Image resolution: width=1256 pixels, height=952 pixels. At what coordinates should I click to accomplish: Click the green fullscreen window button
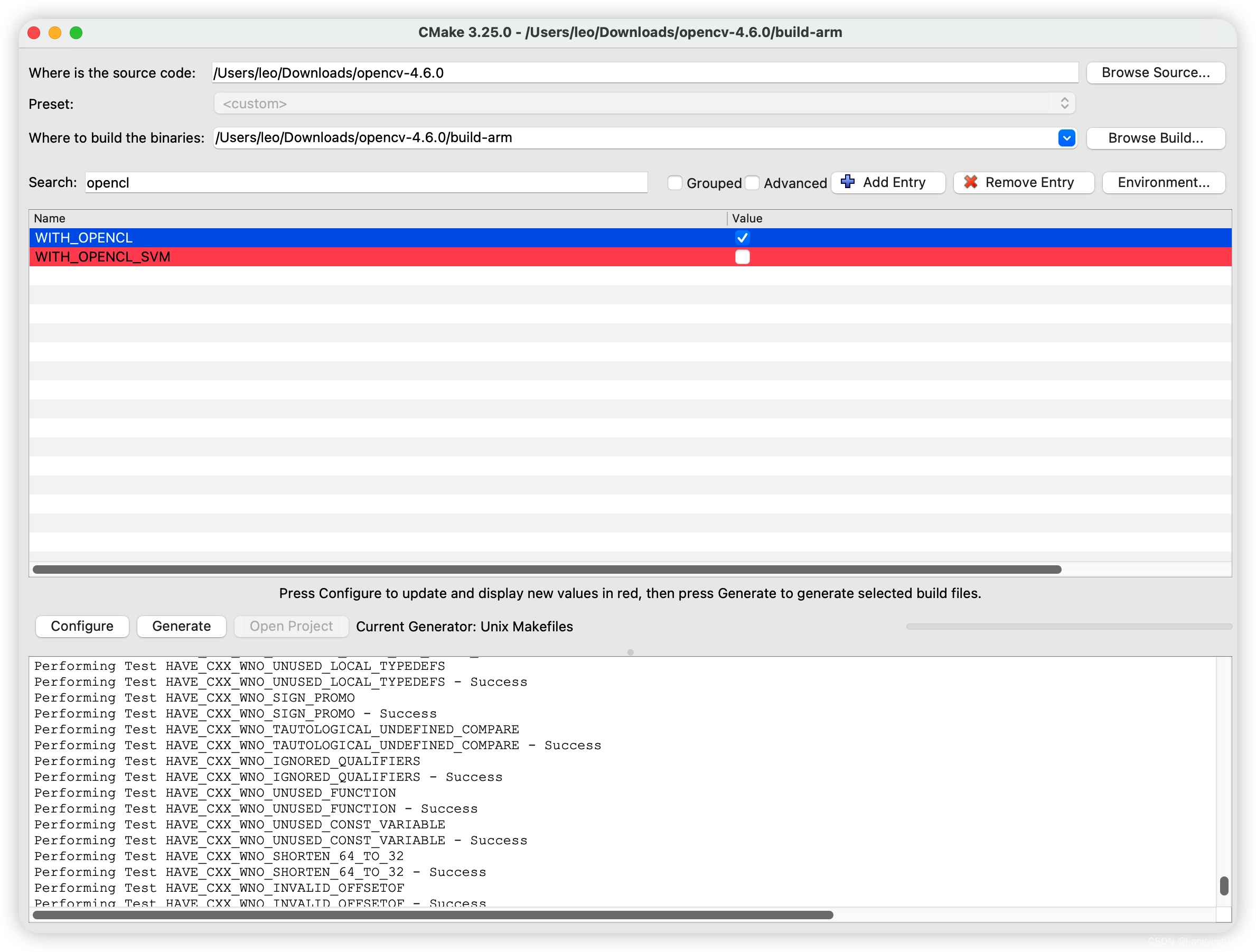pos(76,33)
